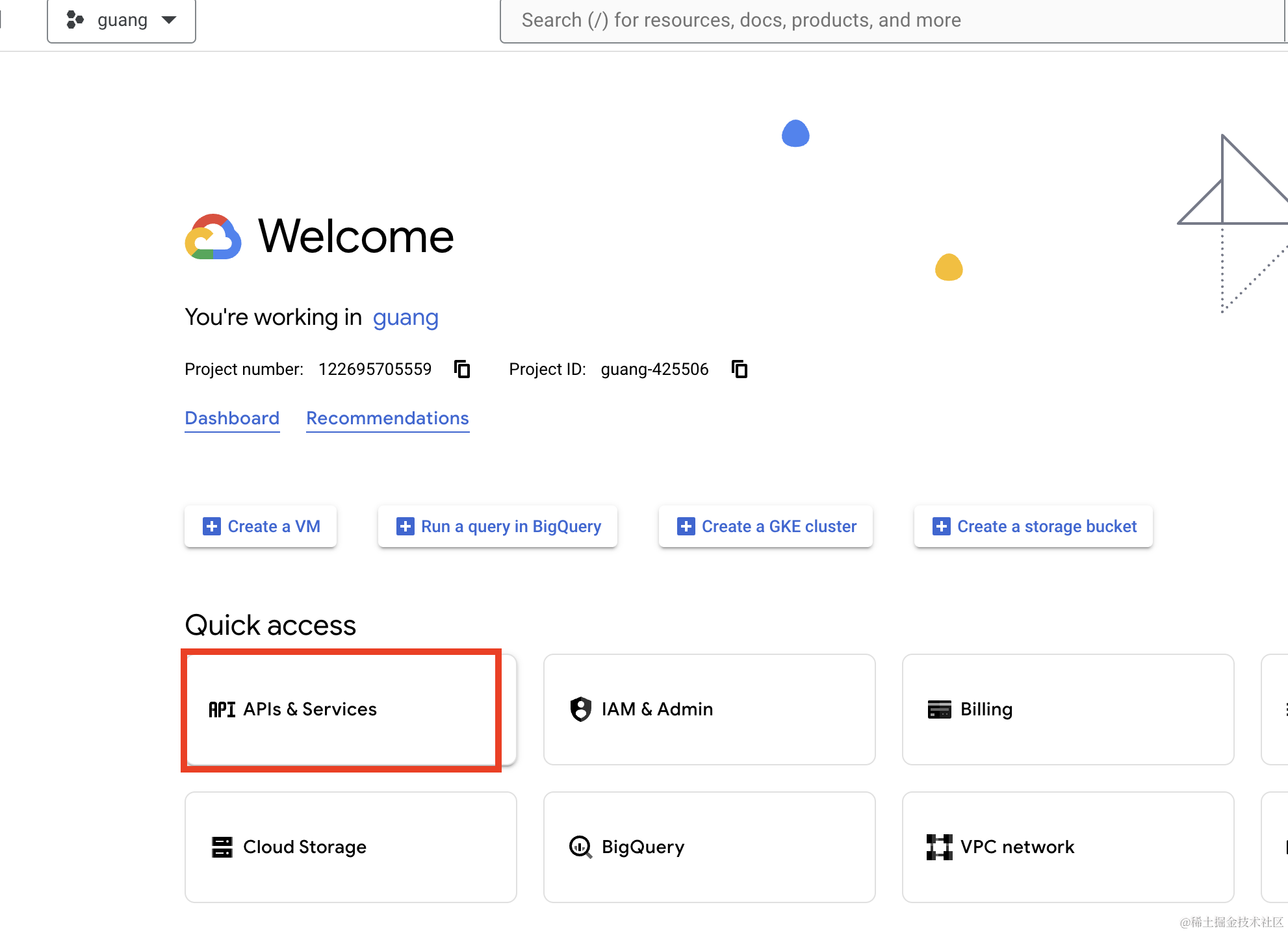
Task: Click the Cloud Storage icon
Action: [222, 847]
